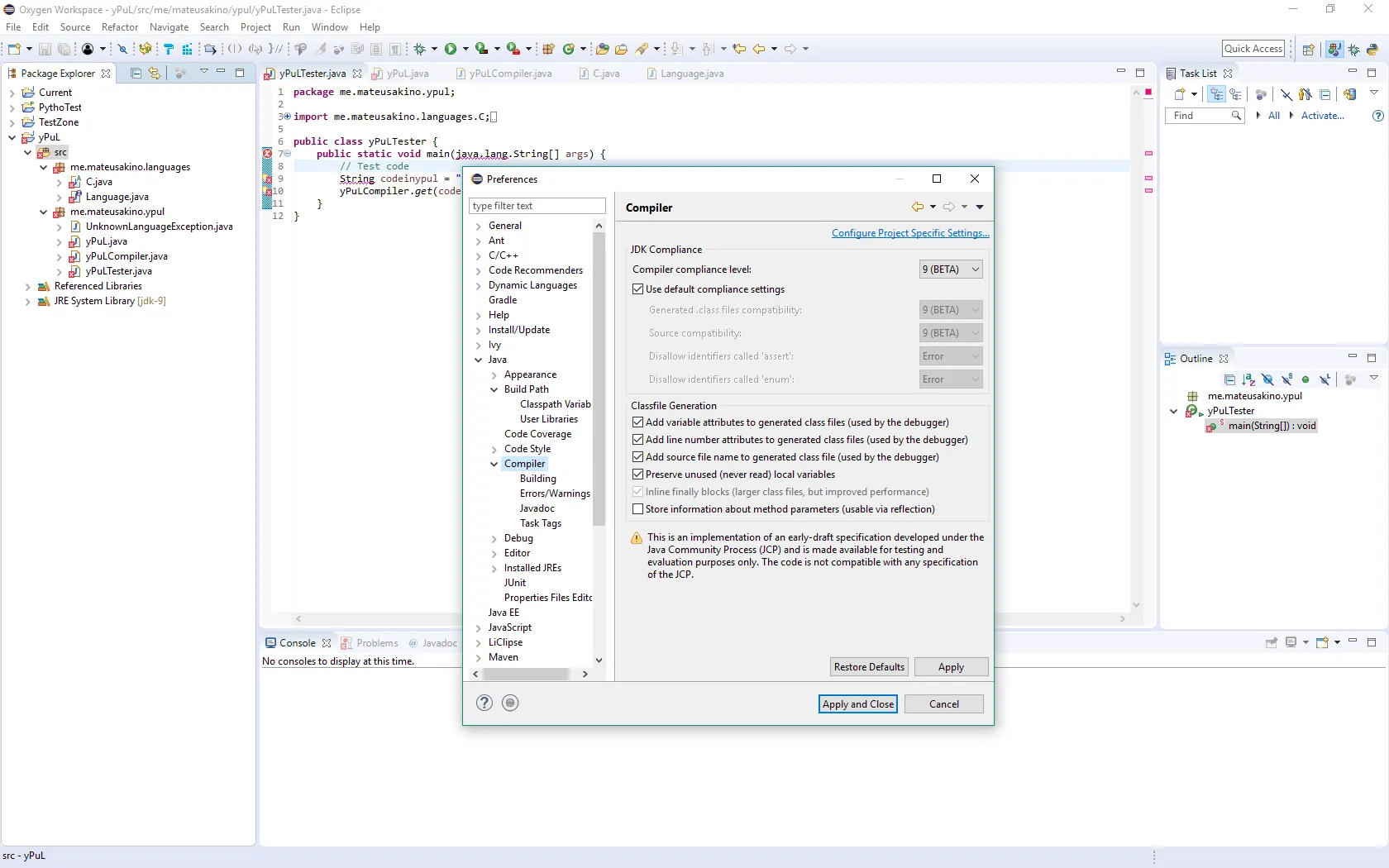Click the Quick Access field
This screenshot has height=868, width=1389.
[1253, 49]
